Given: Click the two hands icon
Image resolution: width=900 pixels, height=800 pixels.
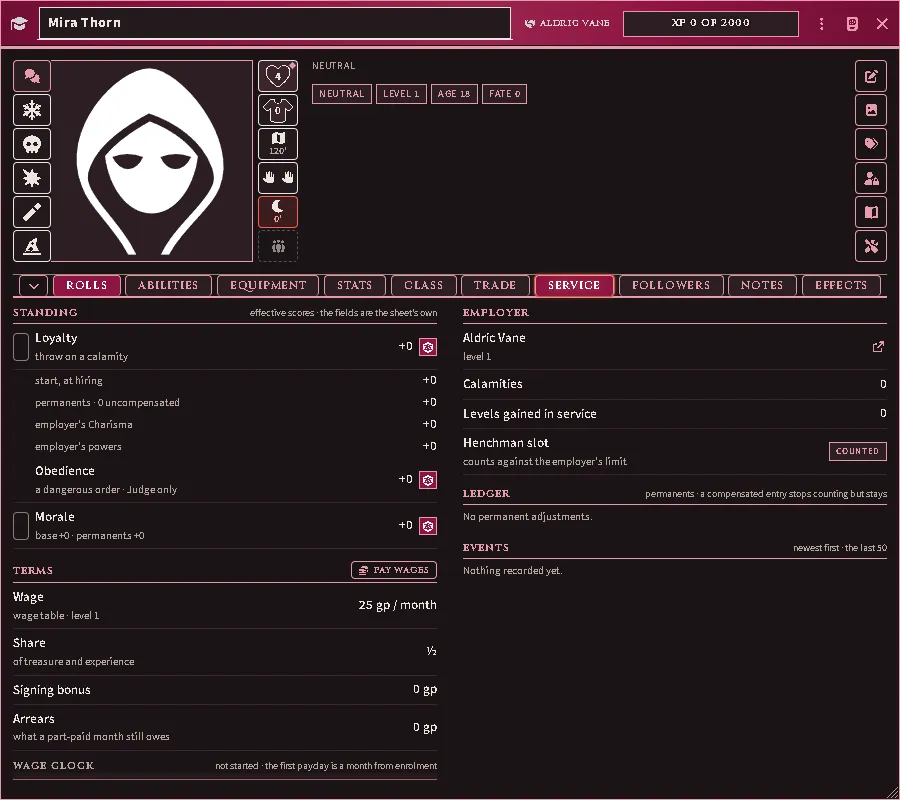Looking at the screenshot, I should (x=278, y=178).
